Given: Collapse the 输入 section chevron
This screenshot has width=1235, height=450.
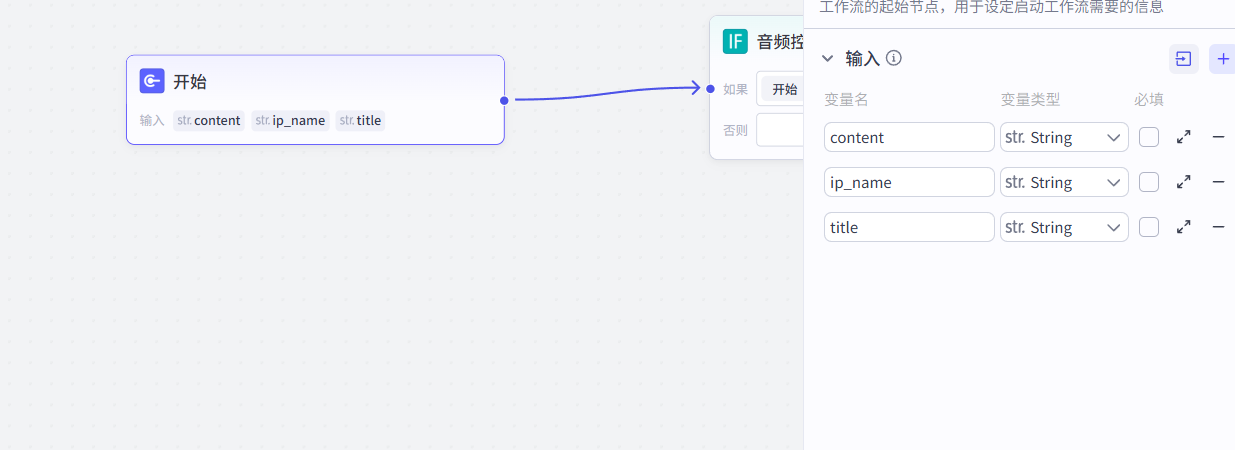Looking at the screenshot, I should pos(827,59).
